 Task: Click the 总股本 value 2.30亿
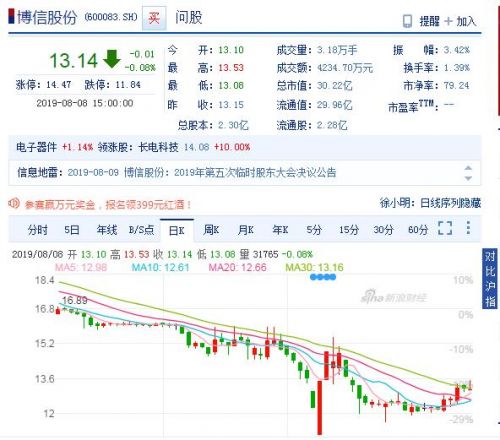click(233, 125)
